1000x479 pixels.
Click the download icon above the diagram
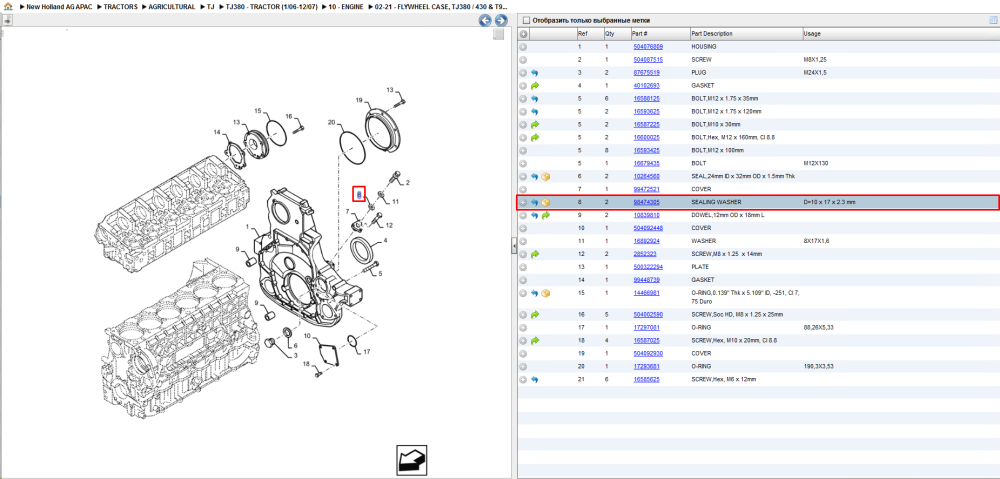pos(8,20)
